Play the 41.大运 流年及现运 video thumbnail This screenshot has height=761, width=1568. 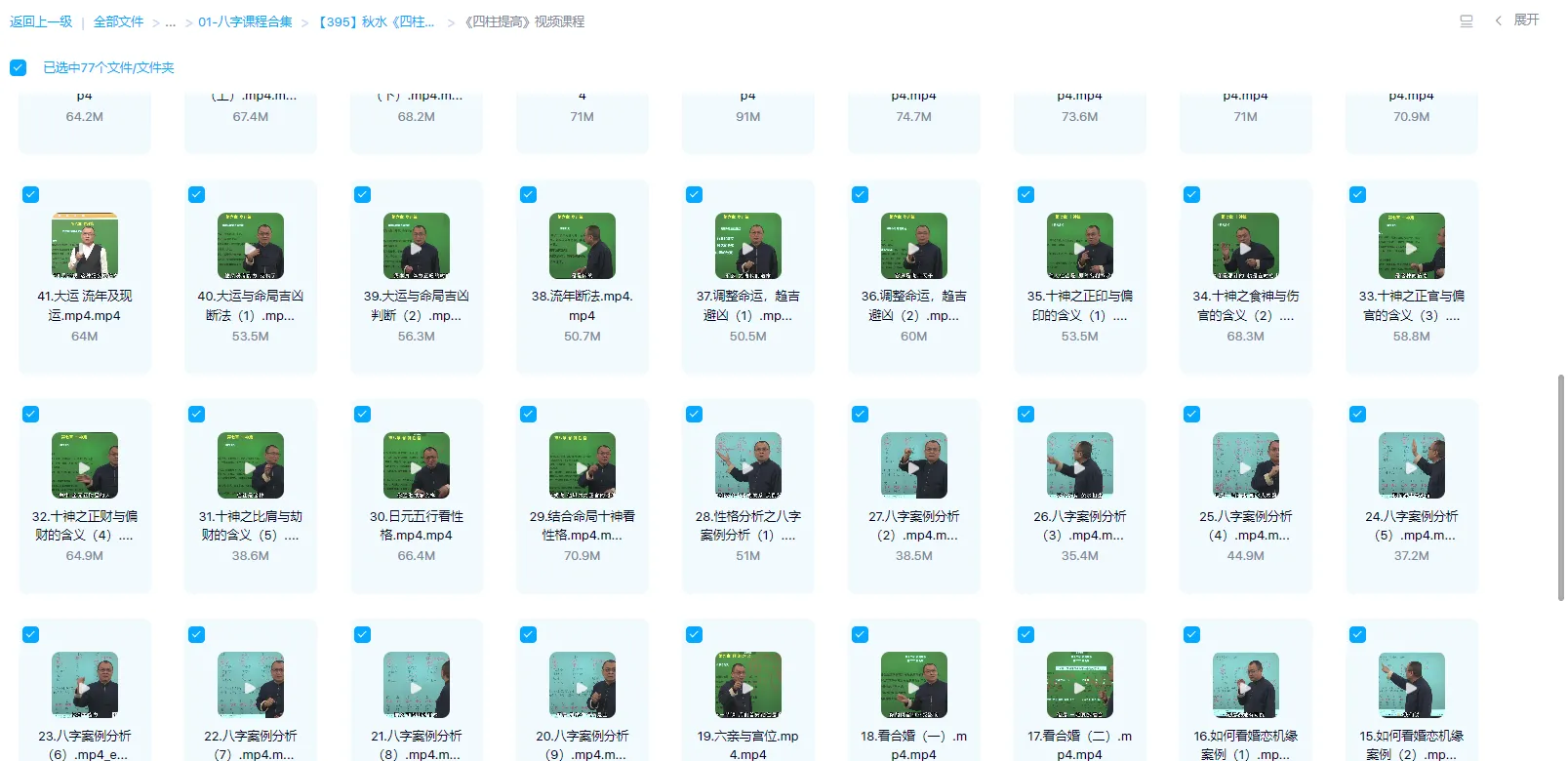[85, 247]
